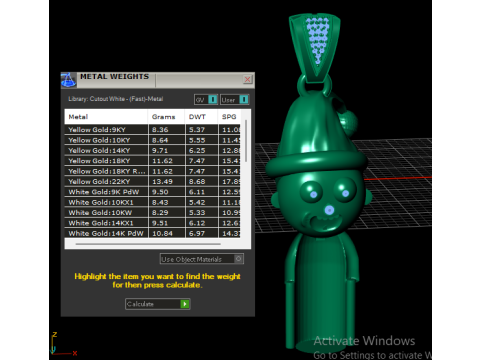Image resolution: width=480 pixels, height=360 pixels.
Task: Click the horizontal scrollbar under metals table
Action: point(148,244)
